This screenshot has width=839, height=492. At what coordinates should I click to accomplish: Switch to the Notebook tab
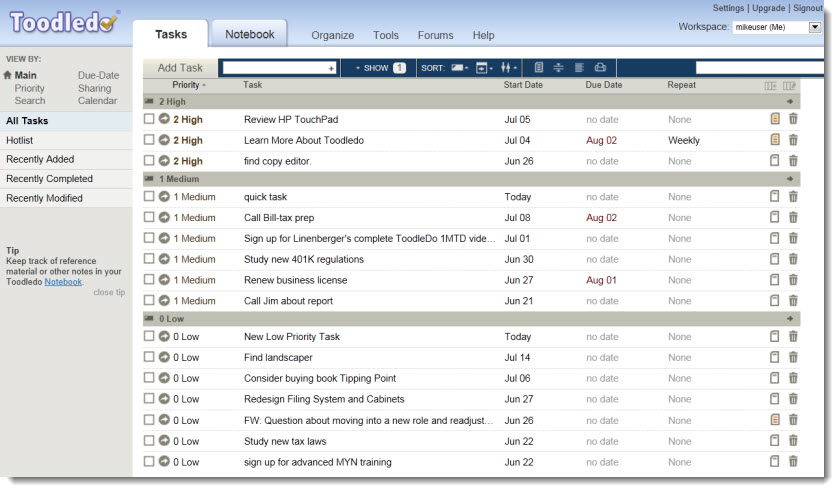tap(249, 34)
